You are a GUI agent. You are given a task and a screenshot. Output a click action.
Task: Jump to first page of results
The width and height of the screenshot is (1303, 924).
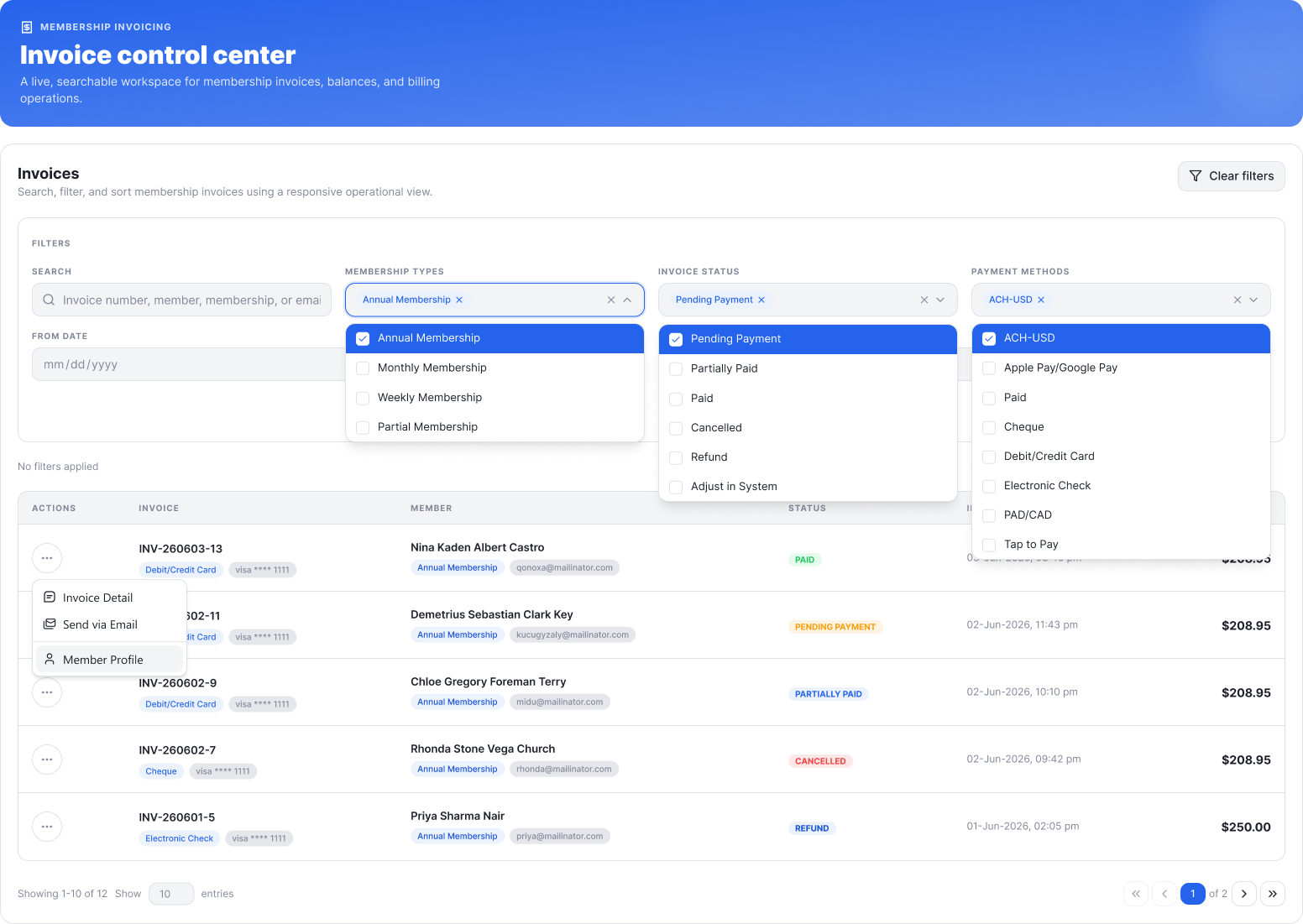tap(1136, 894)
